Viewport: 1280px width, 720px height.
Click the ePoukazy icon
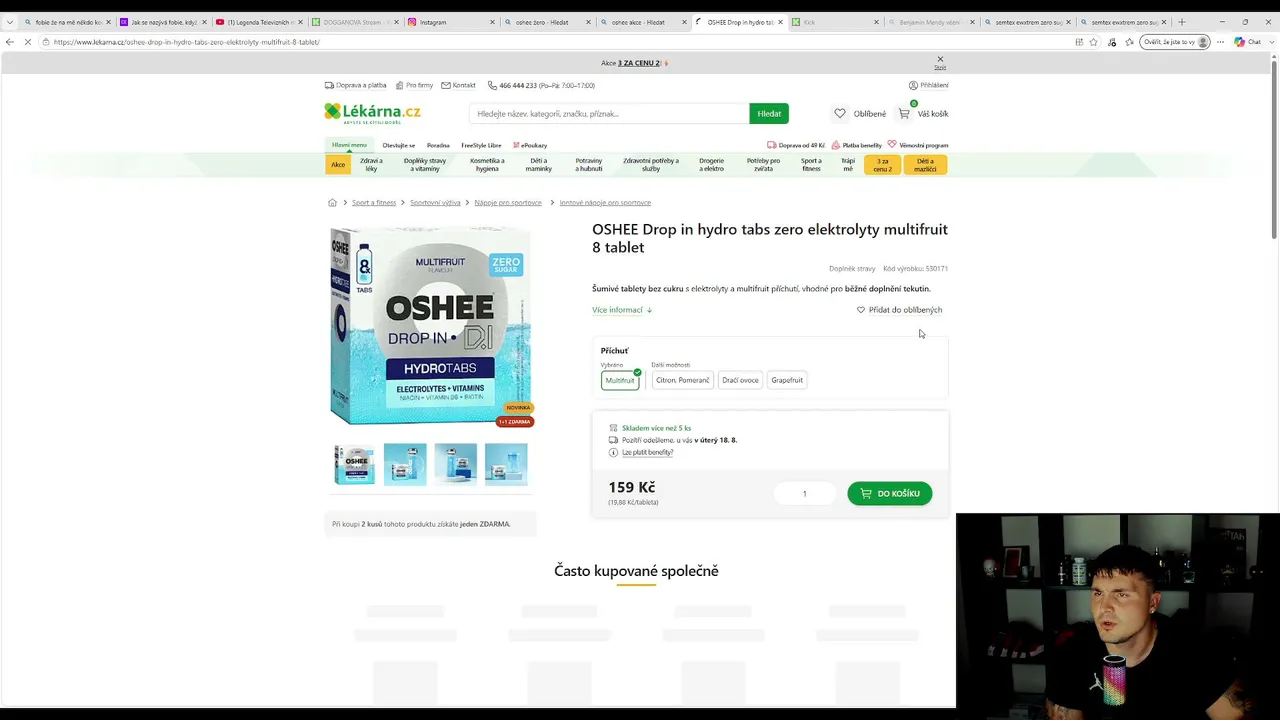pyautogui.click(x=515, y=145)
